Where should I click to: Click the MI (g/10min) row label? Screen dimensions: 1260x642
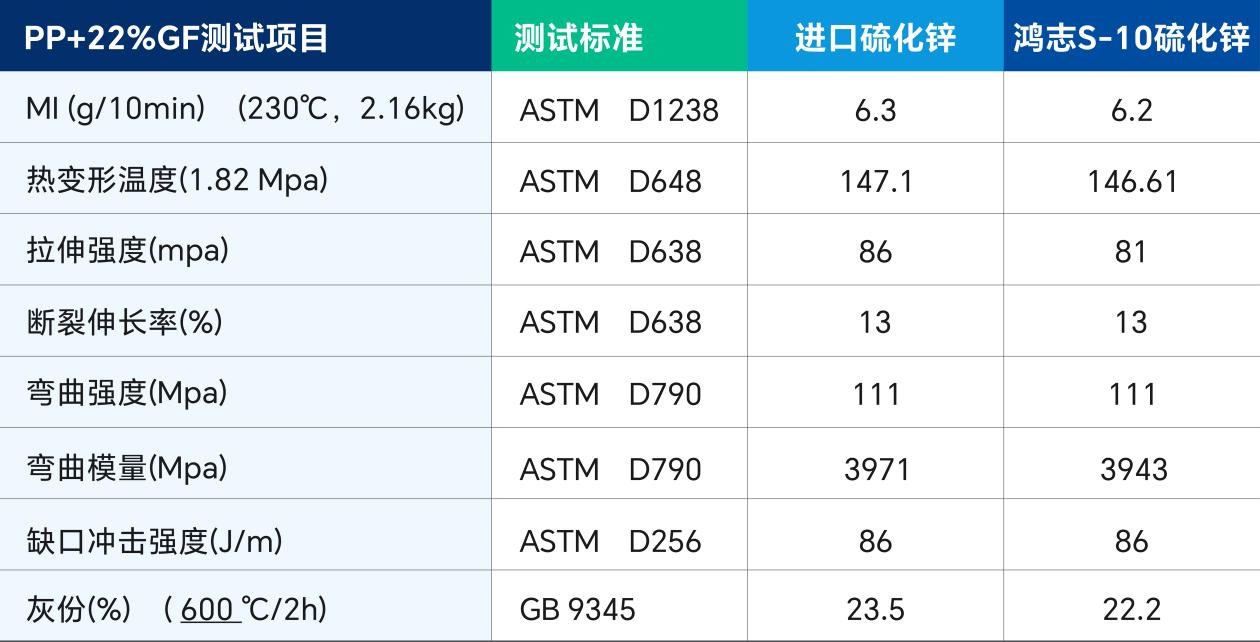point(245,109)
